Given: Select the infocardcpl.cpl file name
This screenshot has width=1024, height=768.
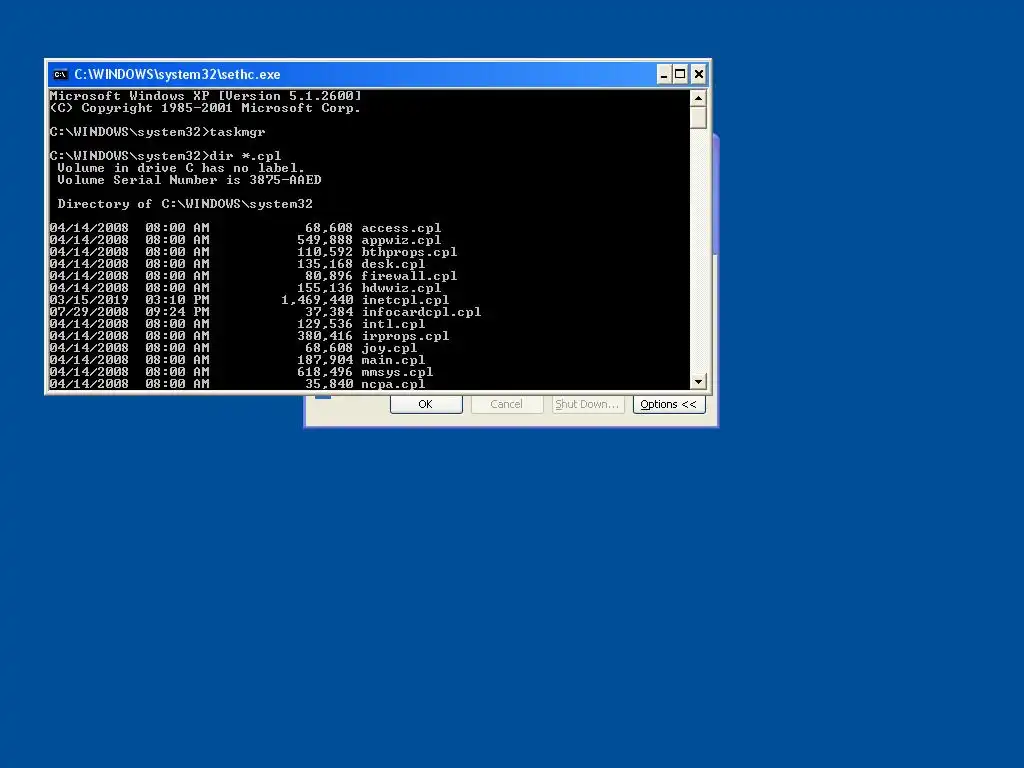Looking at the screenshot, I should pyautogui.click(x=421, y=312).
